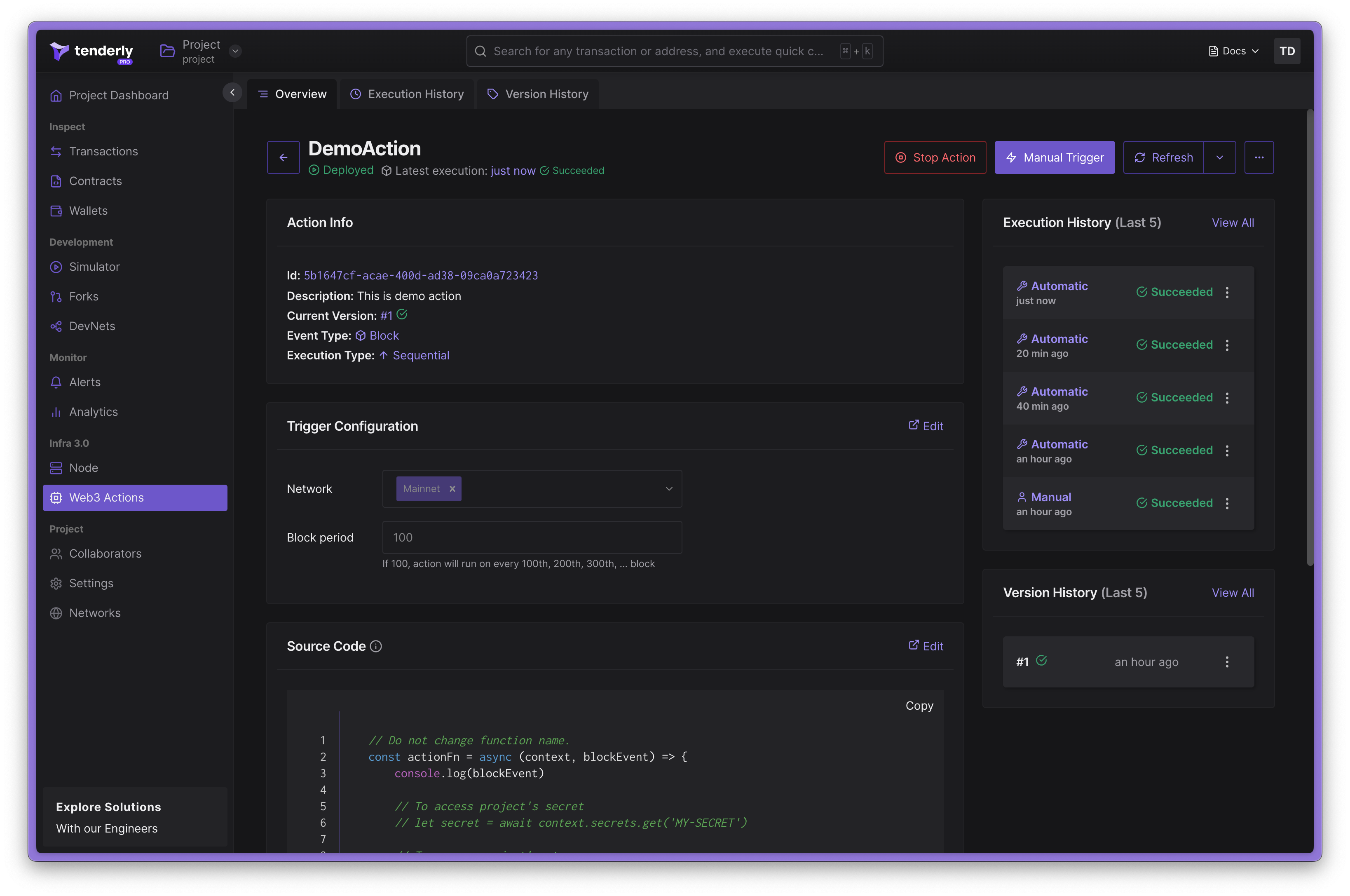Select Web3 Actions in the sidebar
The width and height of the screenshot is (1350, 896).
(x=135, y=498)
